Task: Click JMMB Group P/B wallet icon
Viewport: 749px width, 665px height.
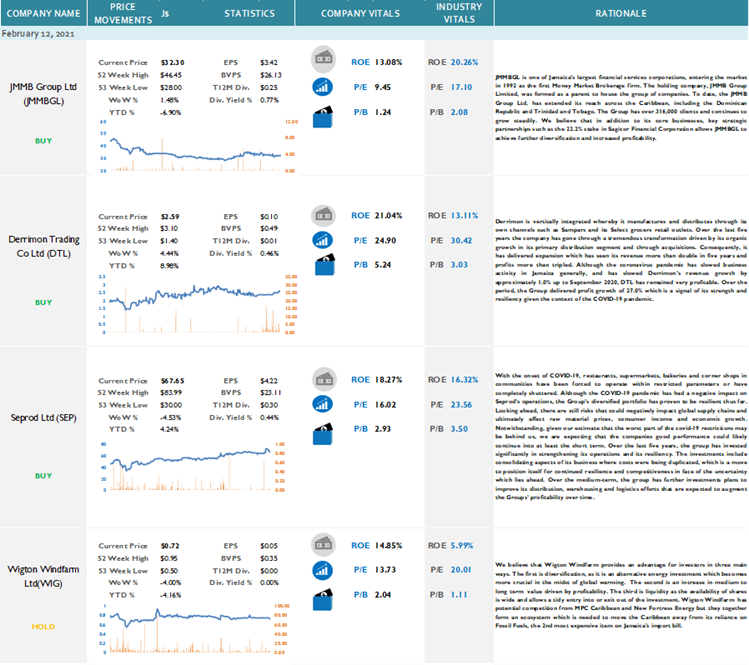Action: 323,117
